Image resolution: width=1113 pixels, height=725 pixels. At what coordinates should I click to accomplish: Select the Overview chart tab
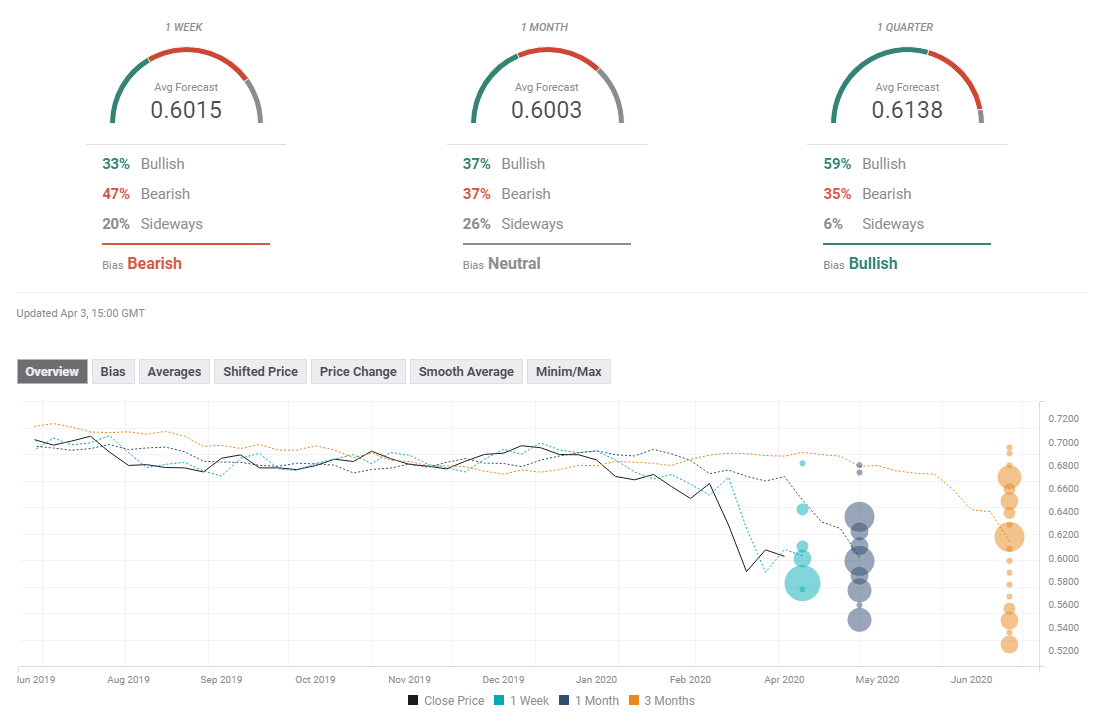click(52, 371)
